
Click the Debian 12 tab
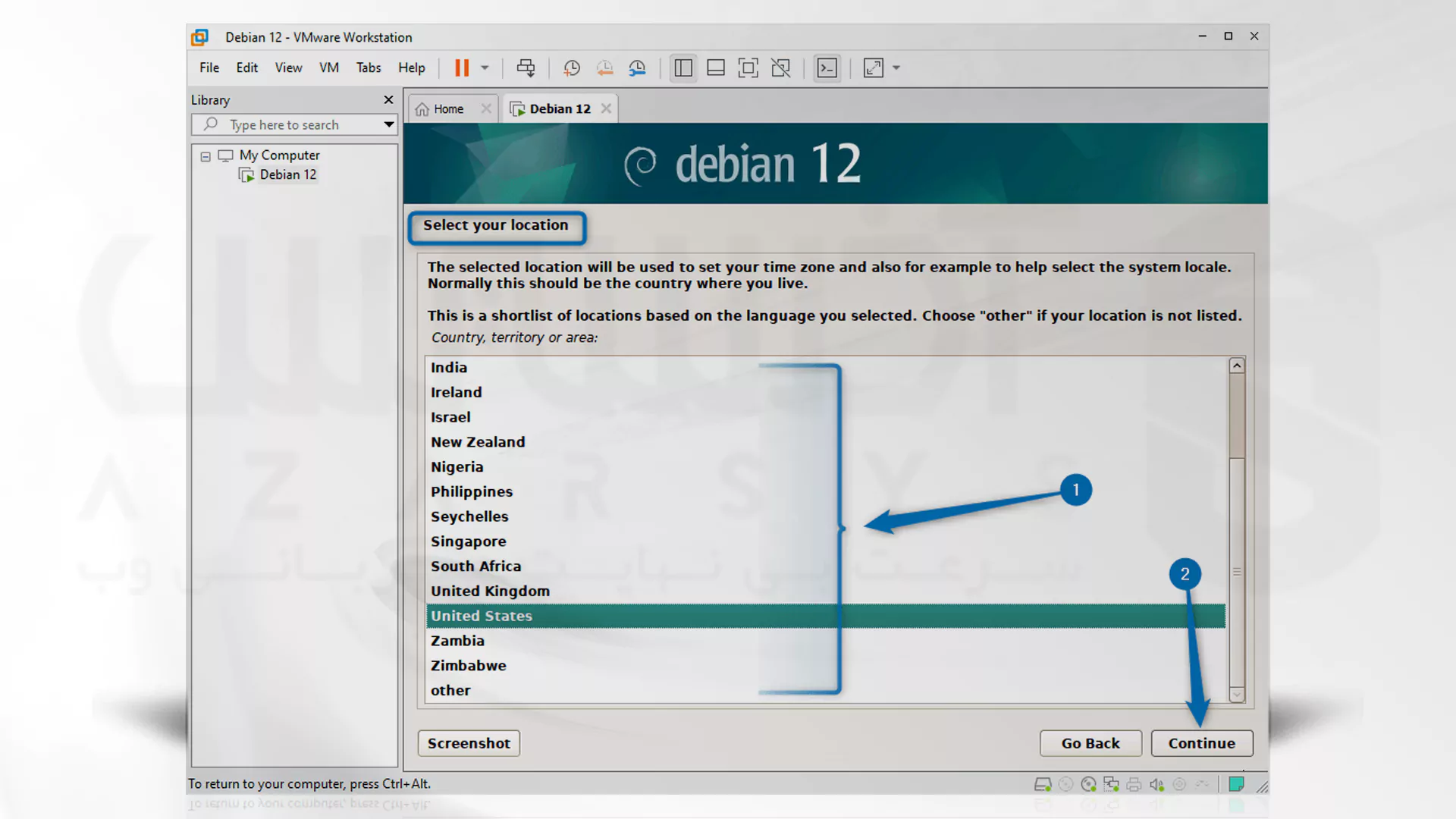tap(560, 108)
